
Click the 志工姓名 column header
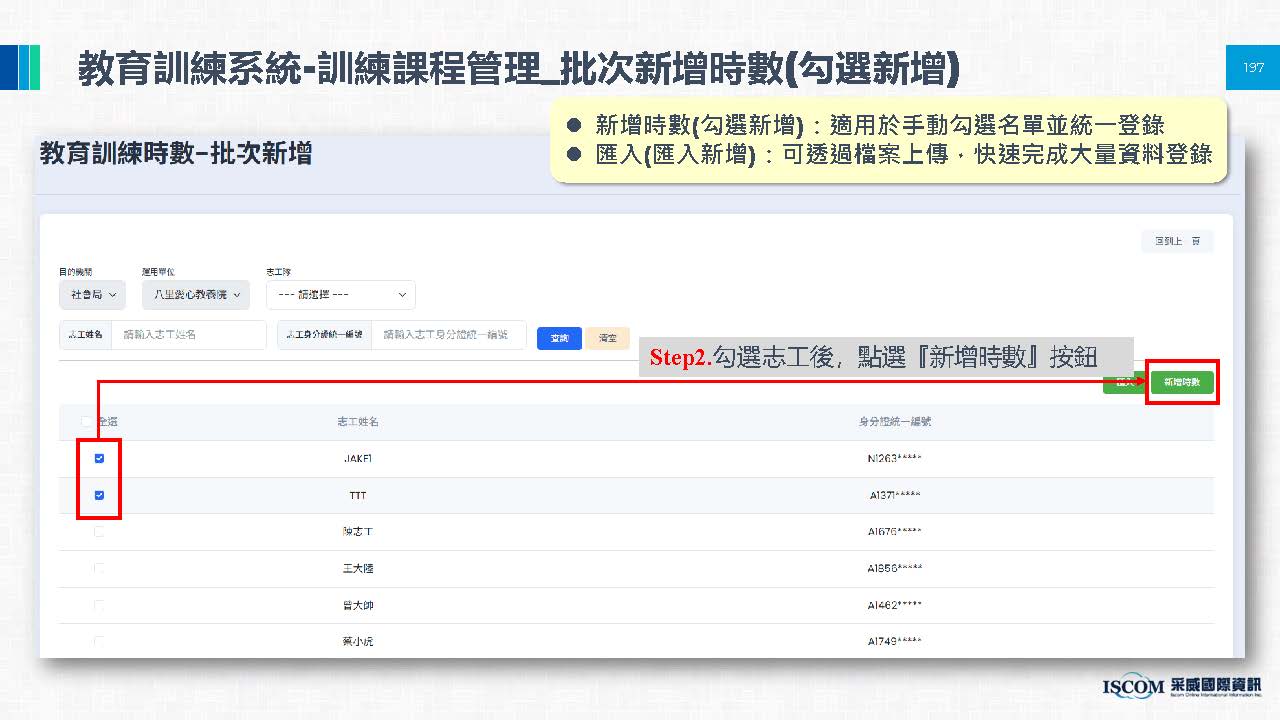pyautogui.click(x=358, y=422)
